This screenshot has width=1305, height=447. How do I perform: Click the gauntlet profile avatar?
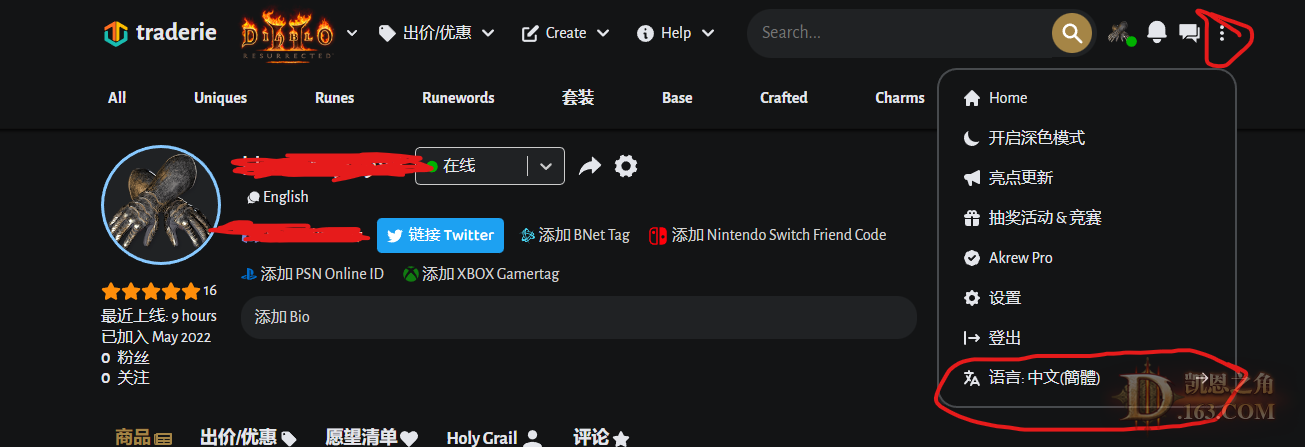click(160, 205)
